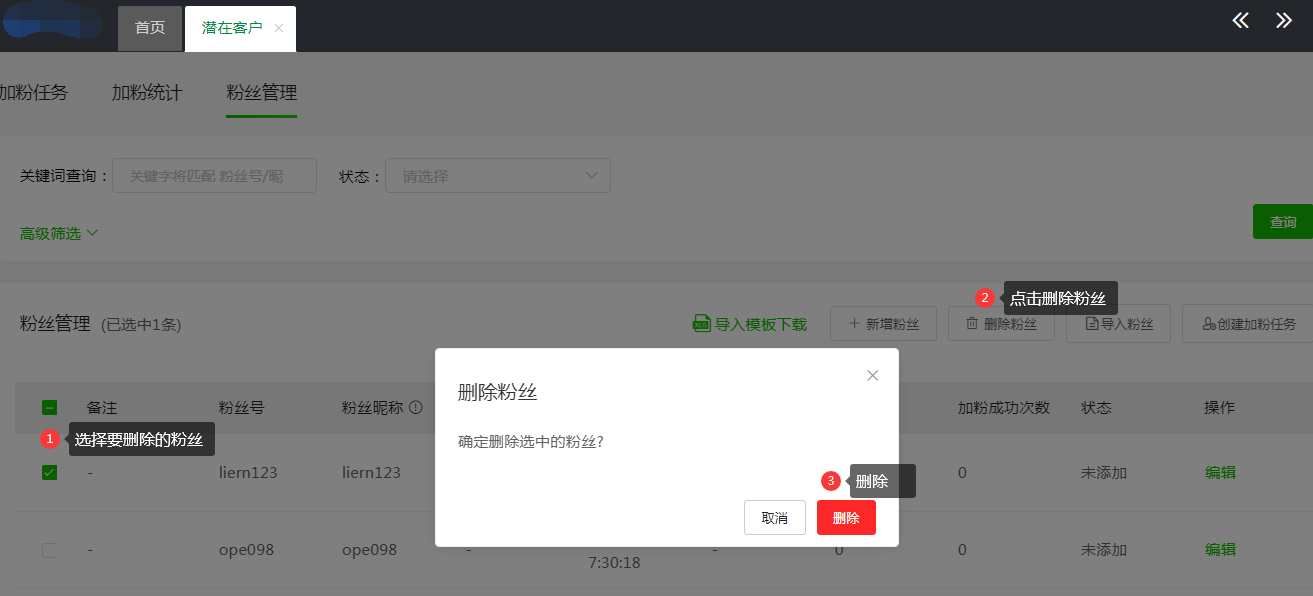This screenshot has height=596, width=1313.
Task: Click the 导入模板下载 download link
Action: coord(750,324)
